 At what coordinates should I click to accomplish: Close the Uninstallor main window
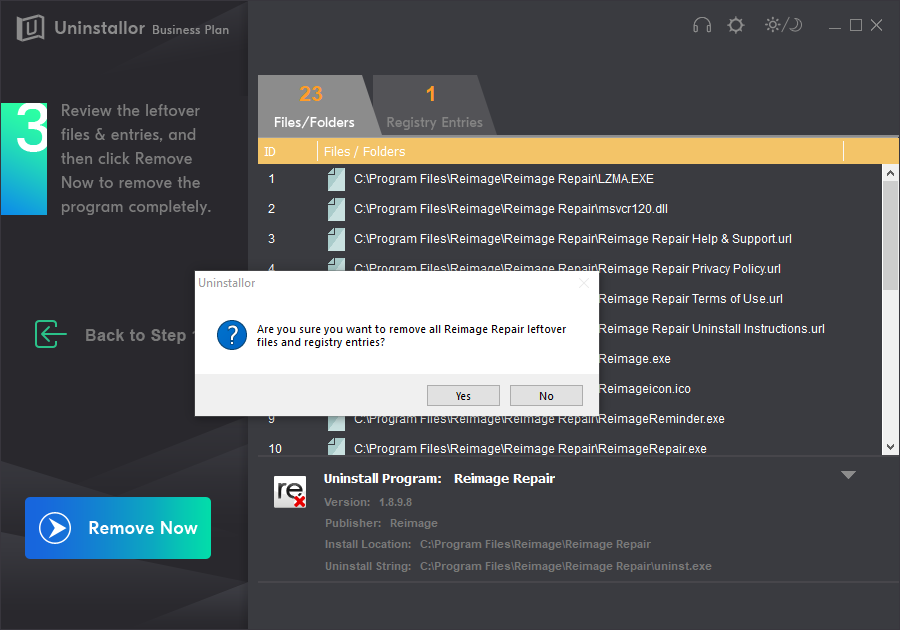tap(876, 25)
